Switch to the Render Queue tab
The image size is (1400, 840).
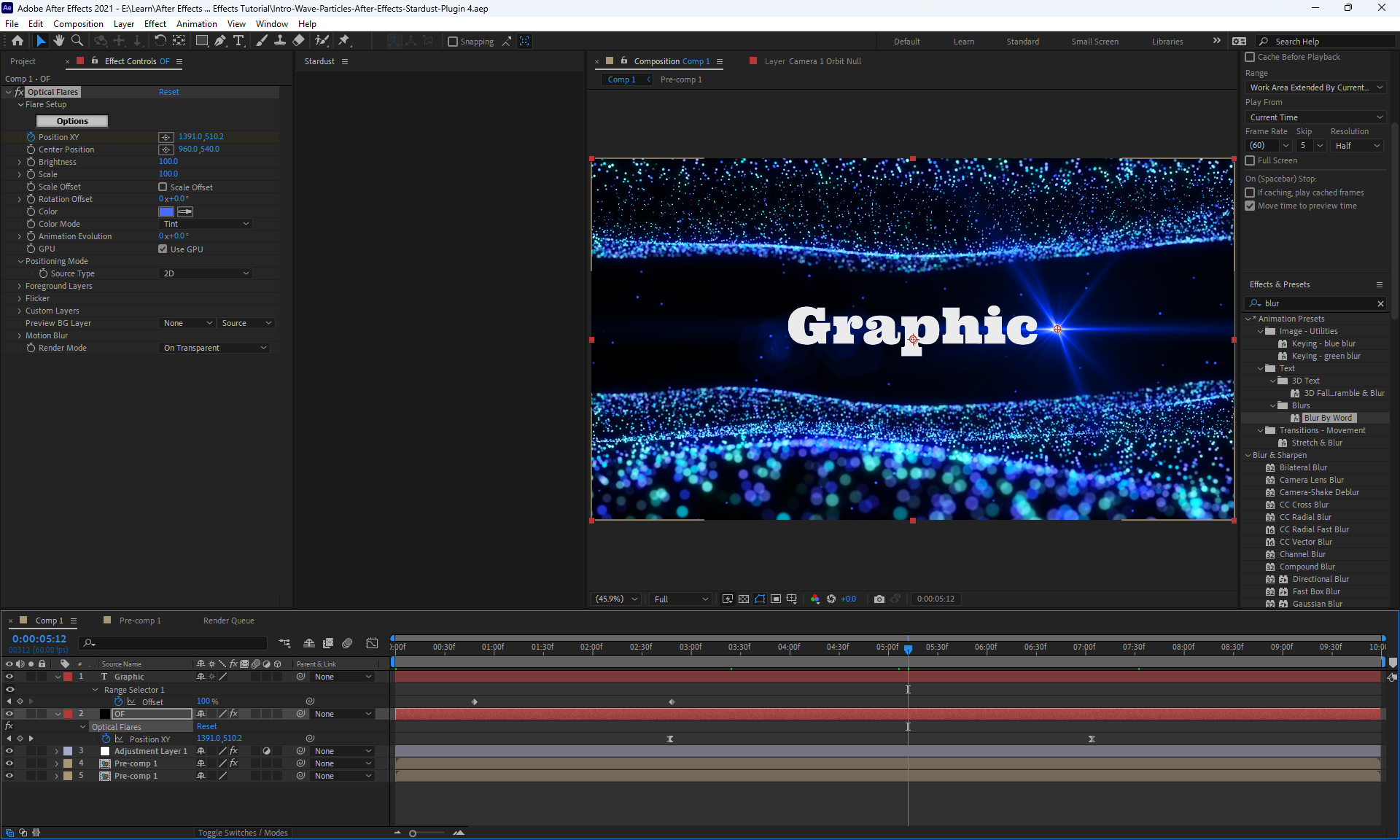coord(228,621)
